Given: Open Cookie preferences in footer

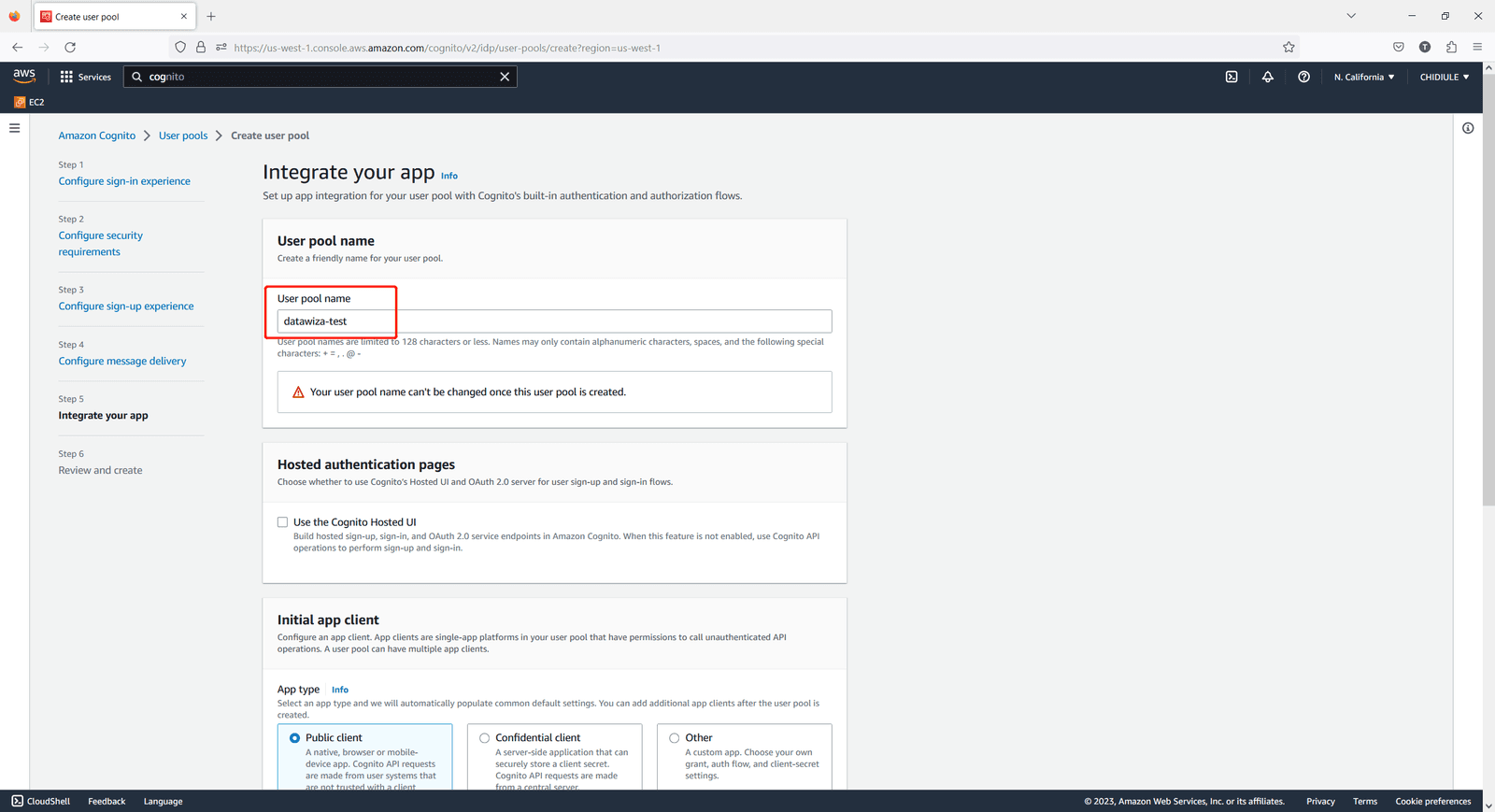Looking at the screenshot, I should tap(1433, 801).
